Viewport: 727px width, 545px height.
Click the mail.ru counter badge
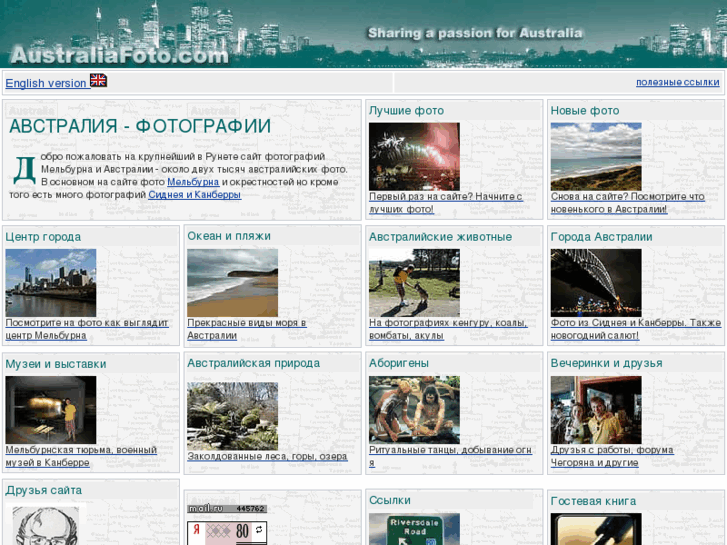click(x=227, y=509)
